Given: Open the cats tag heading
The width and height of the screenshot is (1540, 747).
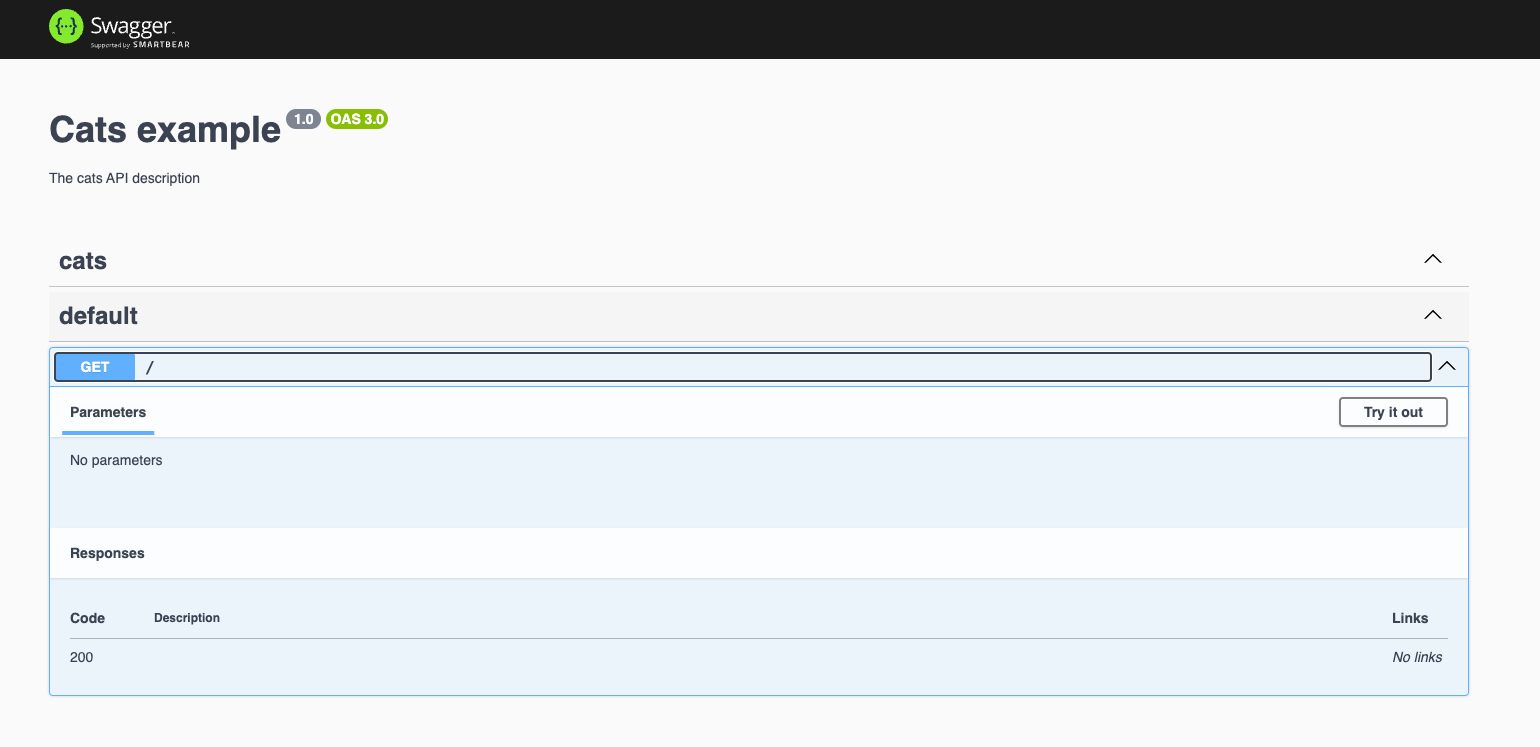Looking at the screenshot, I should coord(83,261).
